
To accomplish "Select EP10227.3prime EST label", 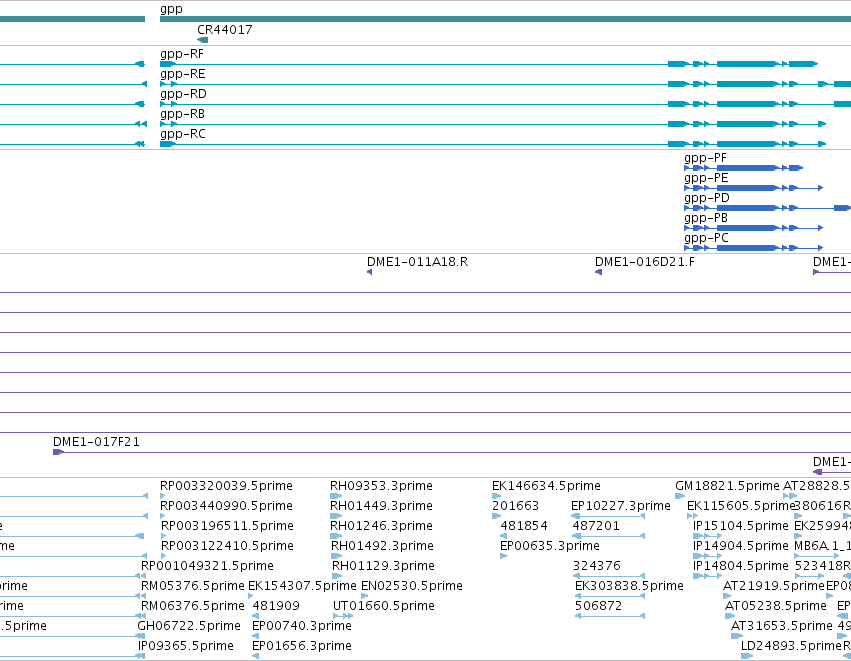I will 621,506.
